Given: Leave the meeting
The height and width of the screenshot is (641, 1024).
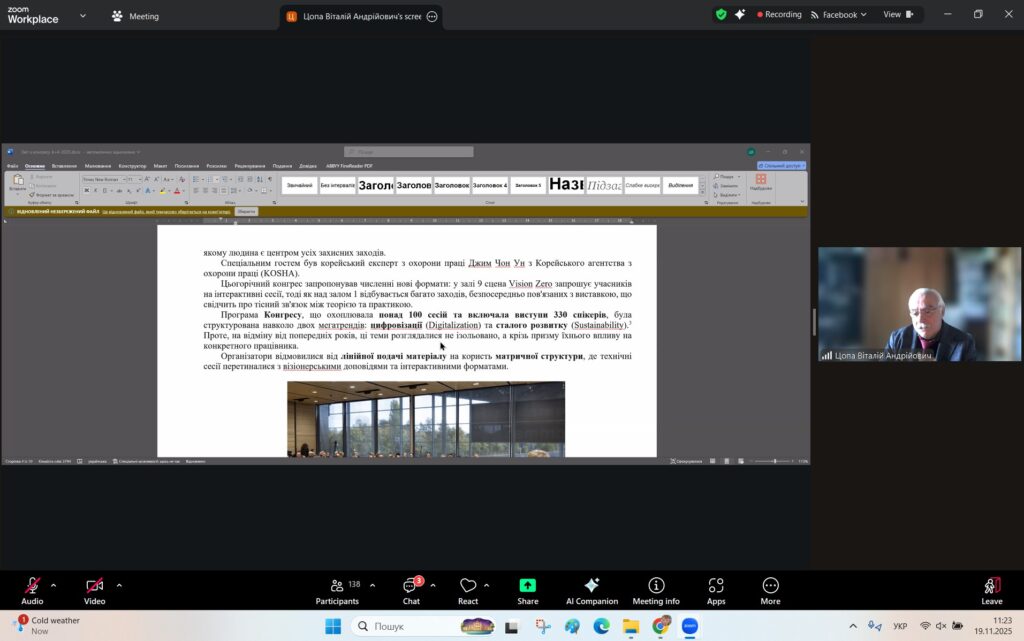Looking at the screenshot, I should click(x=991, y=590).
